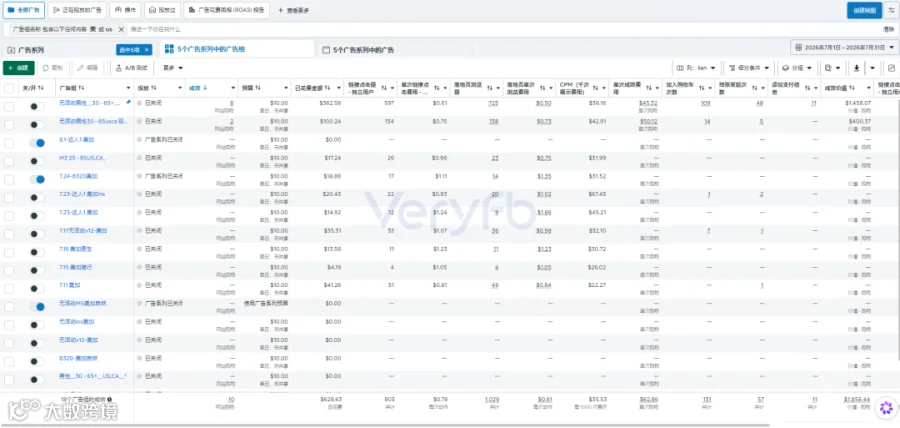Clear the filter chip with its X icon
Viewport: 900px width, 428px height.
(121, 29)
